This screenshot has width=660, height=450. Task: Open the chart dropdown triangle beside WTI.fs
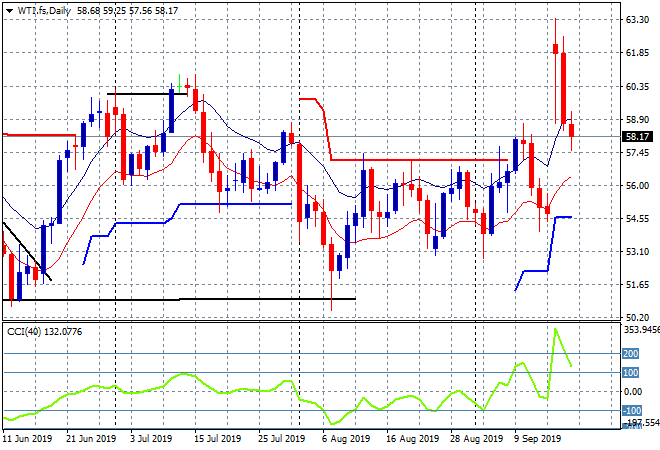point(10,11)
